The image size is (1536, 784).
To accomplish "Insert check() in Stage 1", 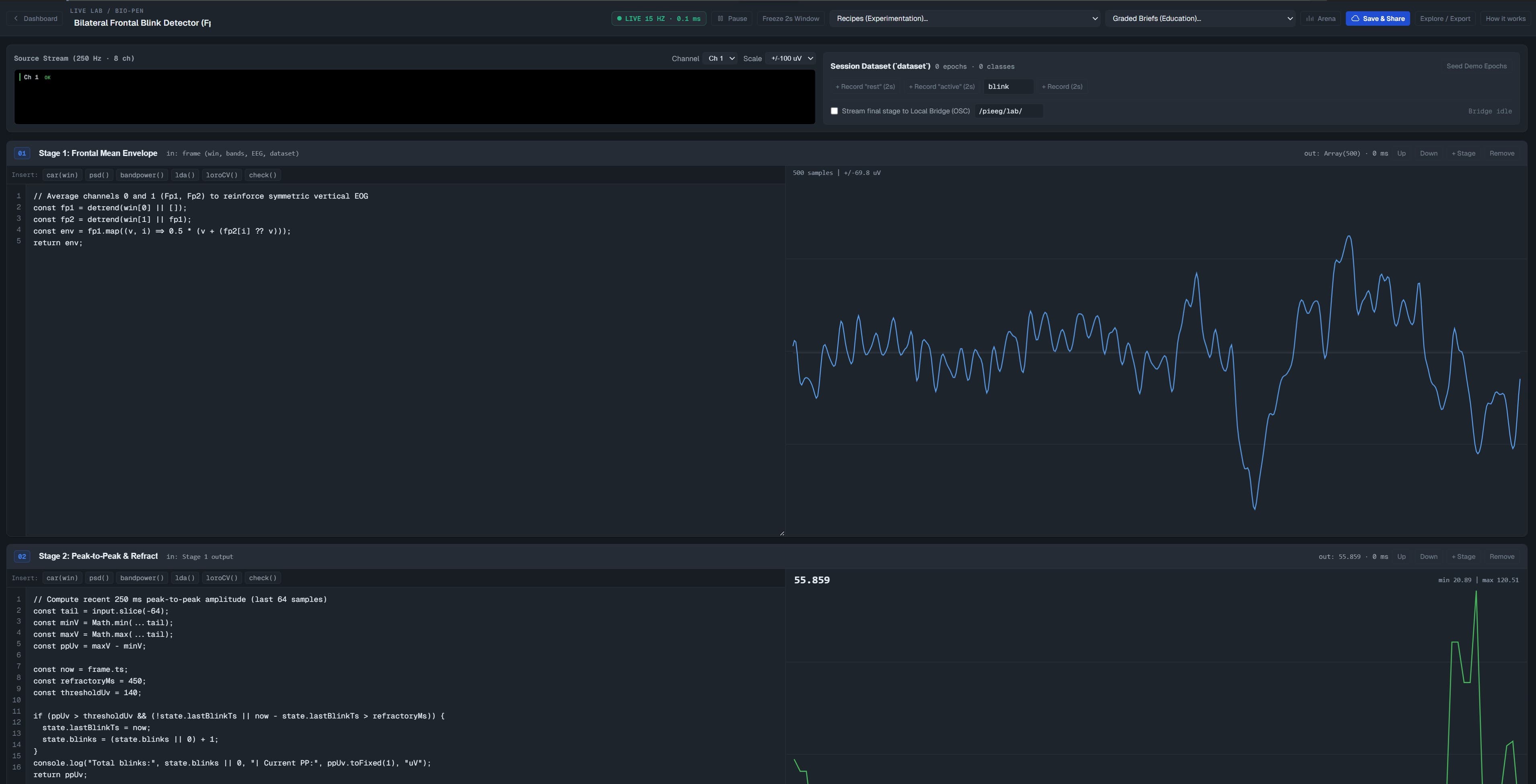I will coord(263,174).
